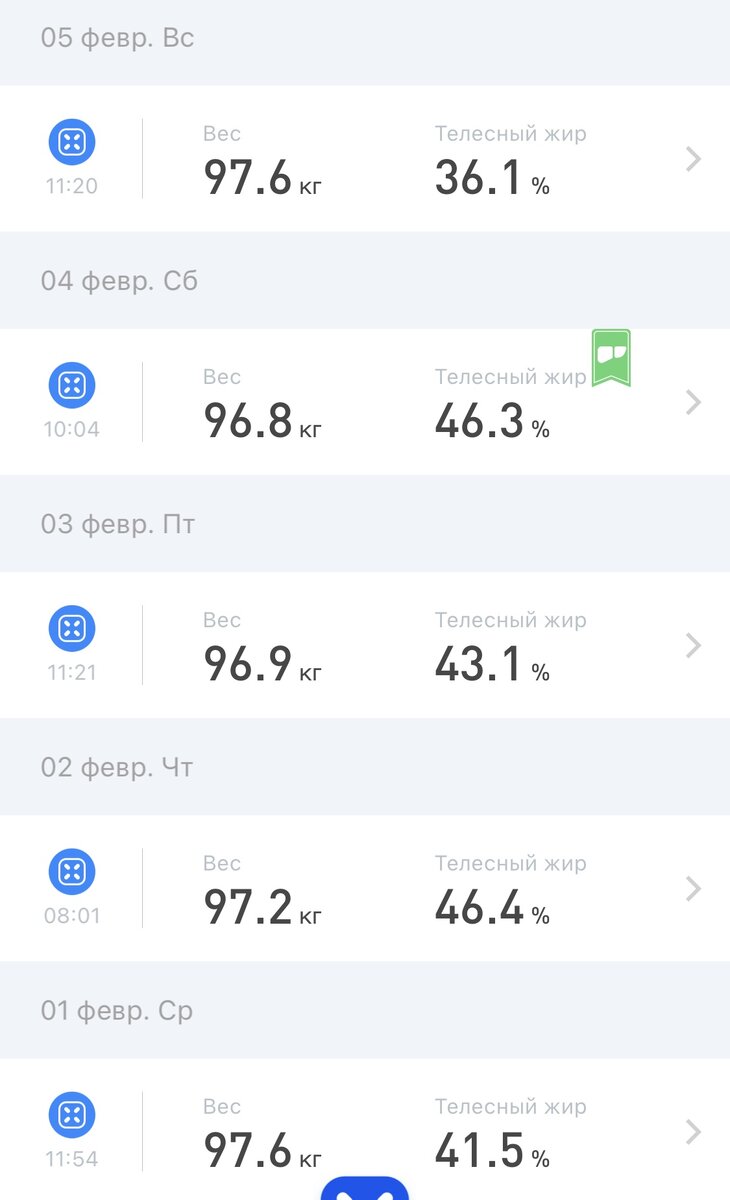Tap the scale icon at 08:01
The width and height of the screenshot is (730, 1200).
point(72,871)
